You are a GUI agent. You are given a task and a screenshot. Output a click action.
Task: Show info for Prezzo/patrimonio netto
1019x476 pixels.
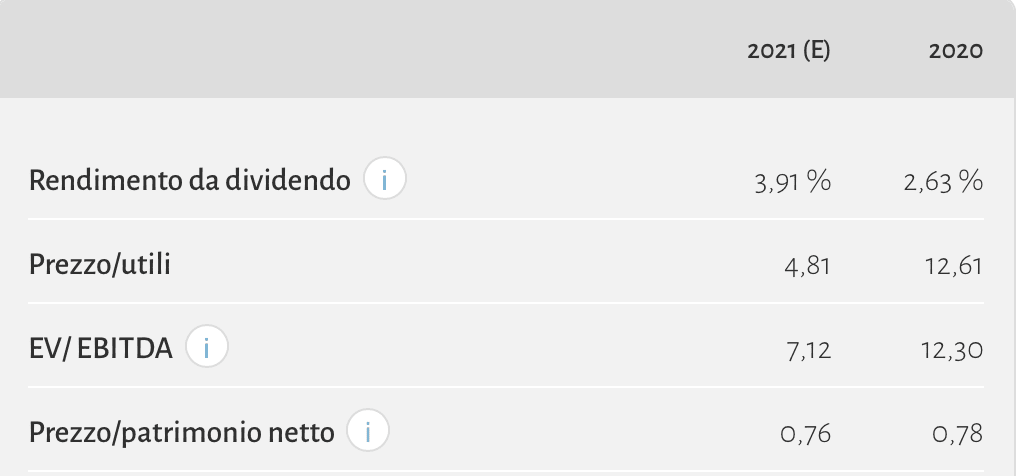[367, 432]
